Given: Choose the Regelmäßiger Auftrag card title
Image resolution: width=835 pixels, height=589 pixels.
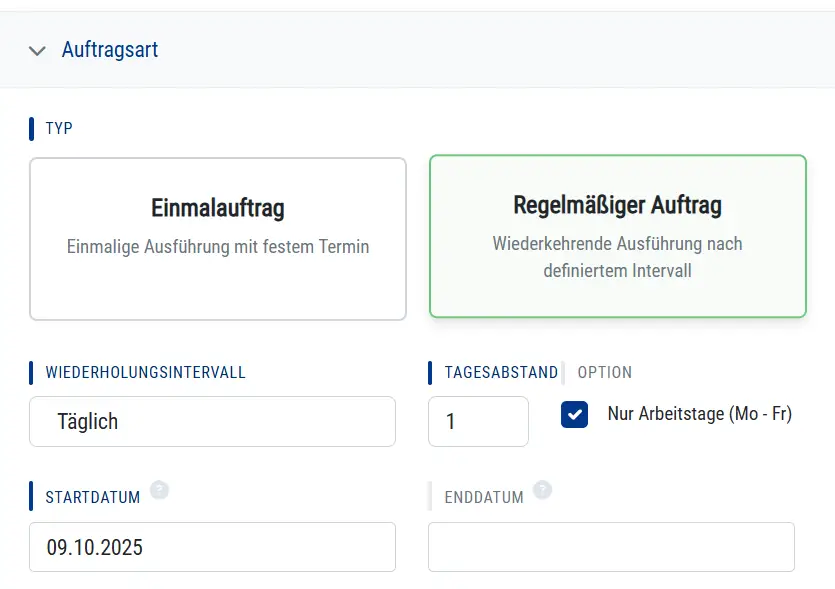Looking at the screenshot, I should point(617,206).
